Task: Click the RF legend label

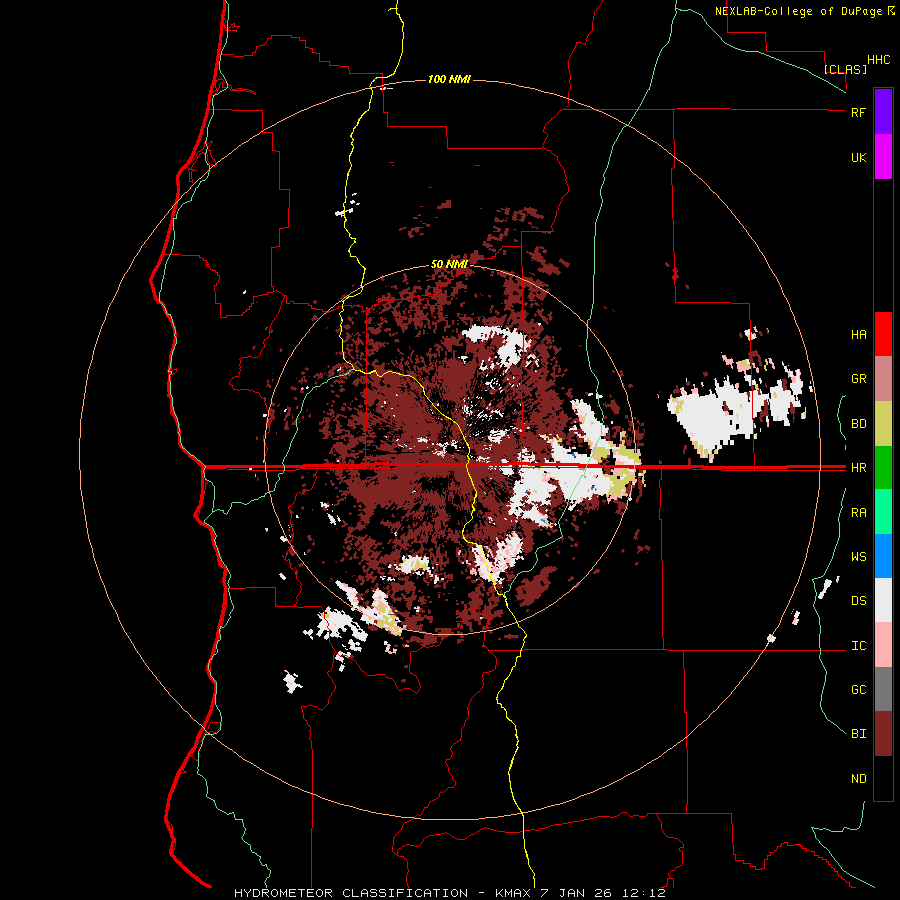Action: point(858,112)
